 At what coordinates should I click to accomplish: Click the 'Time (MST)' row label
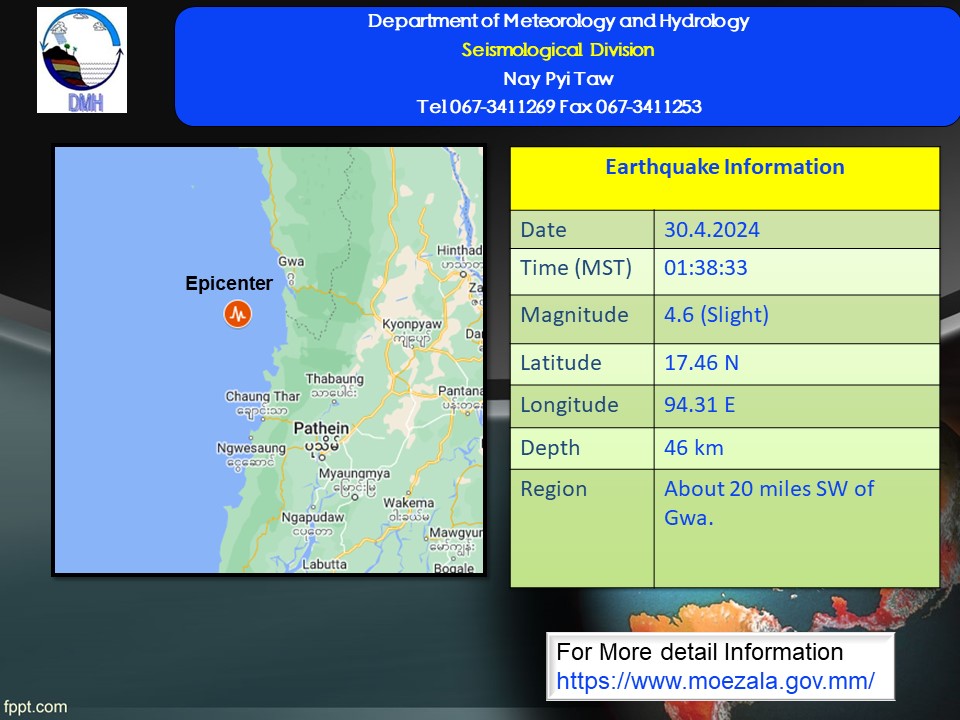[576, 268]
